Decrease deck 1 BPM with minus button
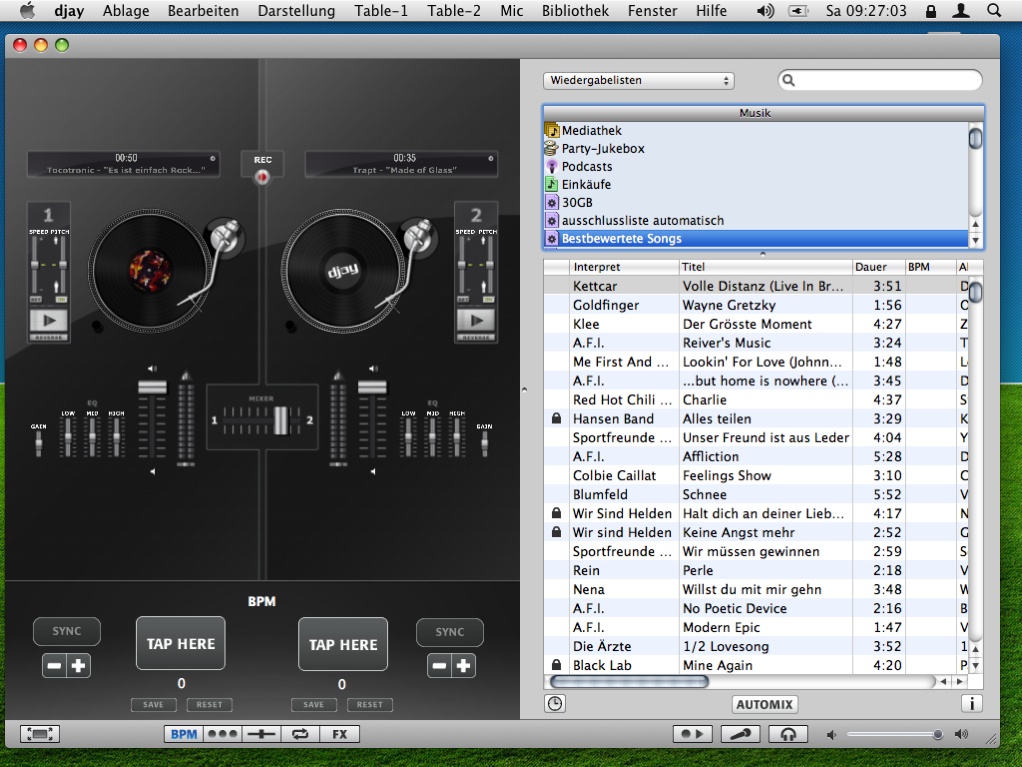Image resolution: width=1022 pixels, height=767 pixels. (x=55, y=665)
